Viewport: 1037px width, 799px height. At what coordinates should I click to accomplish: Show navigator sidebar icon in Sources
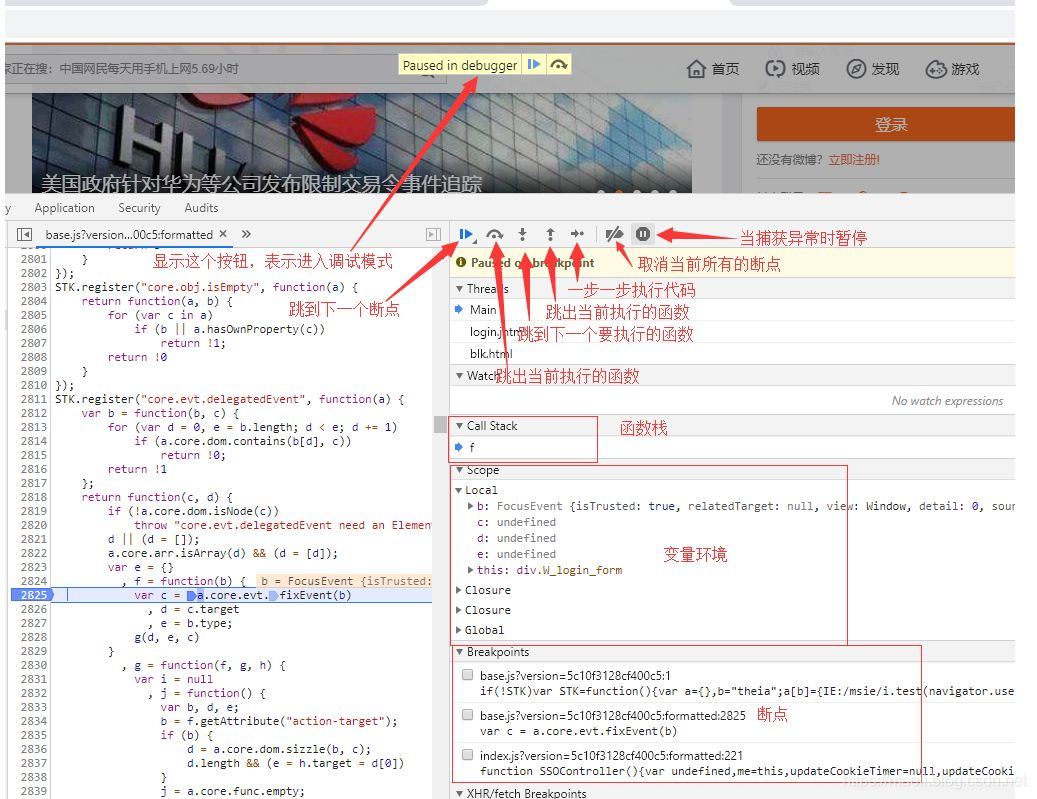click(x=24, y=234)
